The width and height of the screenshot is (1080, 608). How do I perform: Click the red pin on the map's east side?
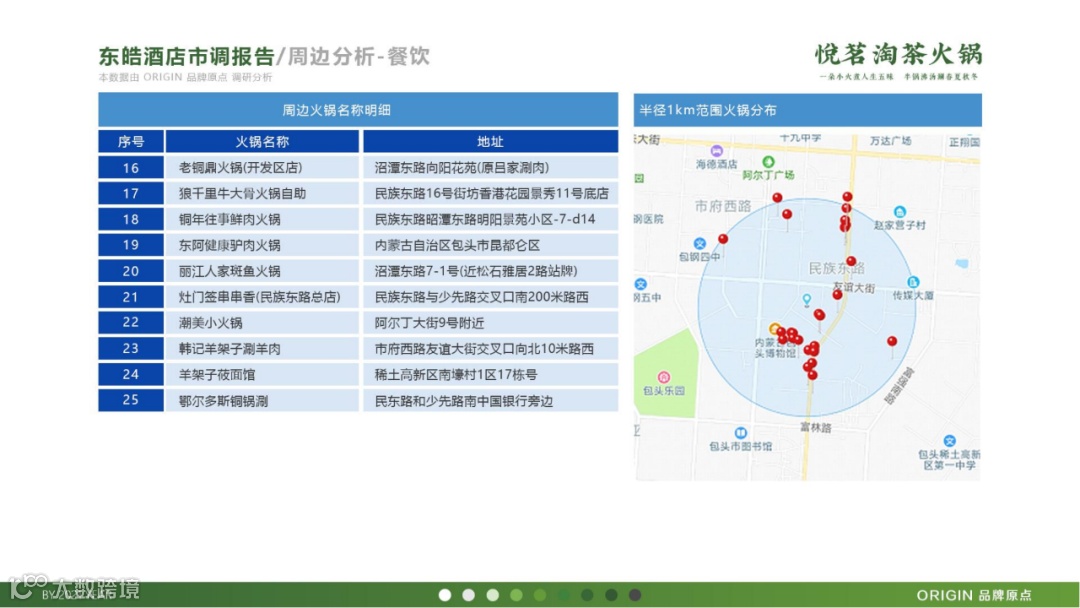892,342
